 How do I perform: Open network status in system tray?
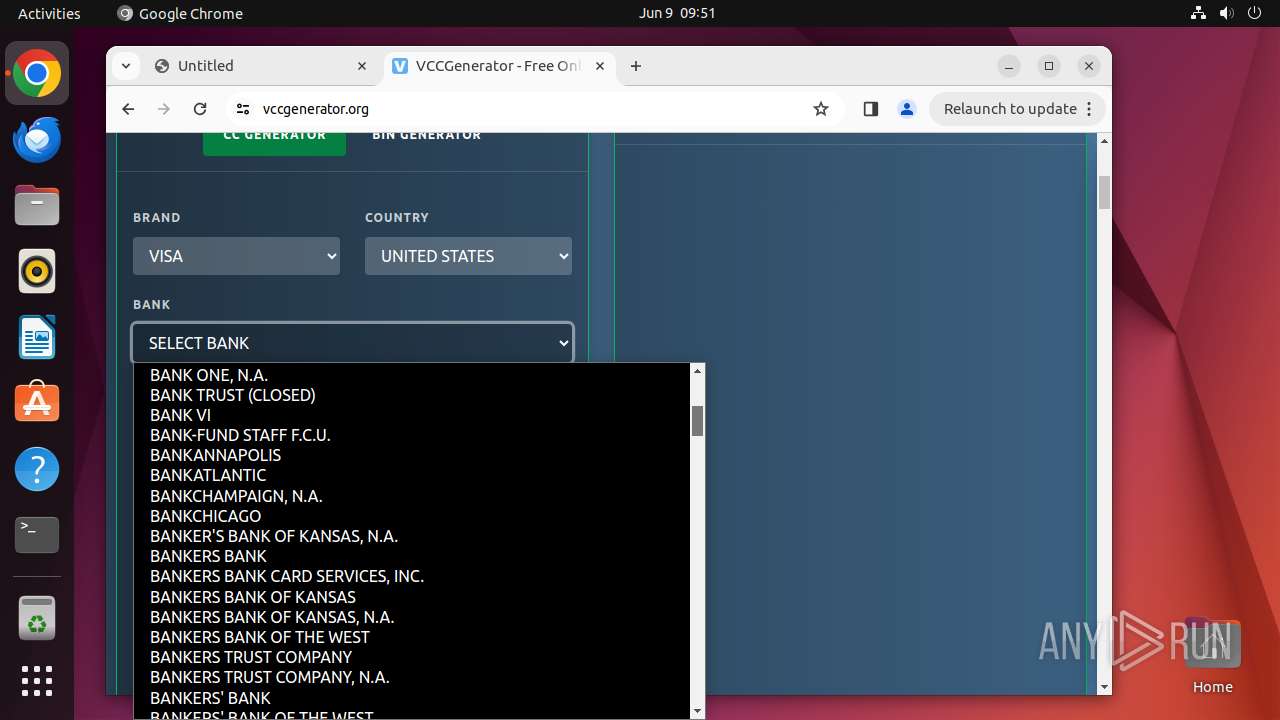[x=1199, y=13]
